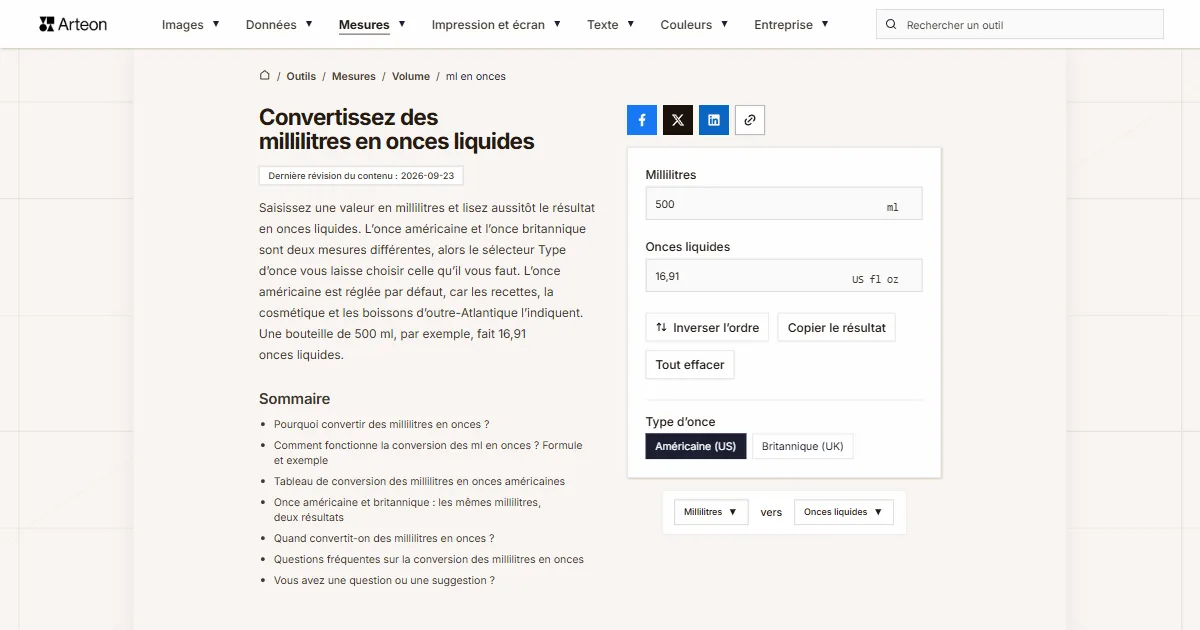Go to home via breadcrumb house icon
Viewport: 1200px width, 630px height.
[265, 75]
